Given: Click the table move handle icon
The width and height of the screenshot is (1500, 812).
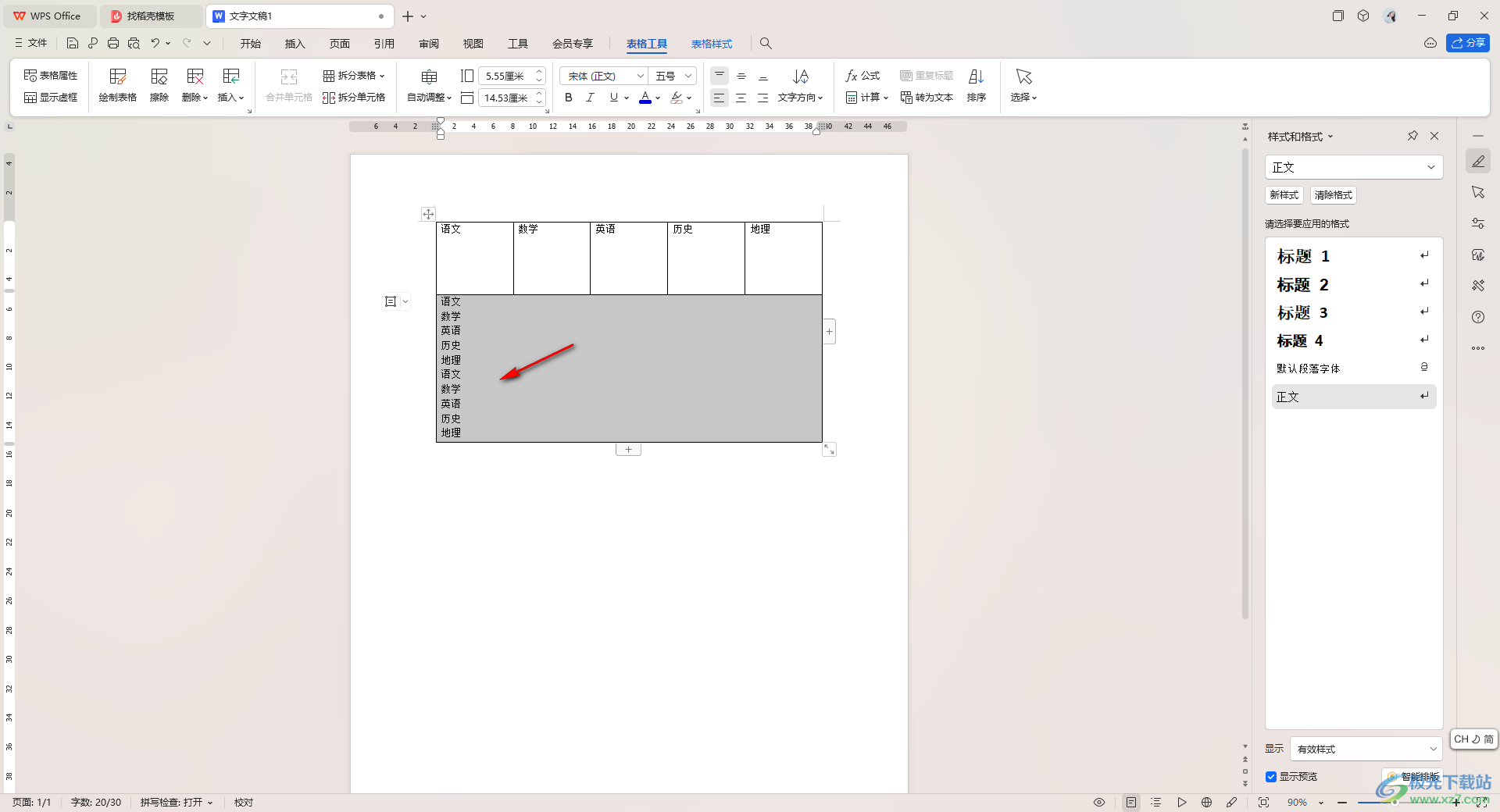Looking at the screenshot, I should tap(428, 214).
